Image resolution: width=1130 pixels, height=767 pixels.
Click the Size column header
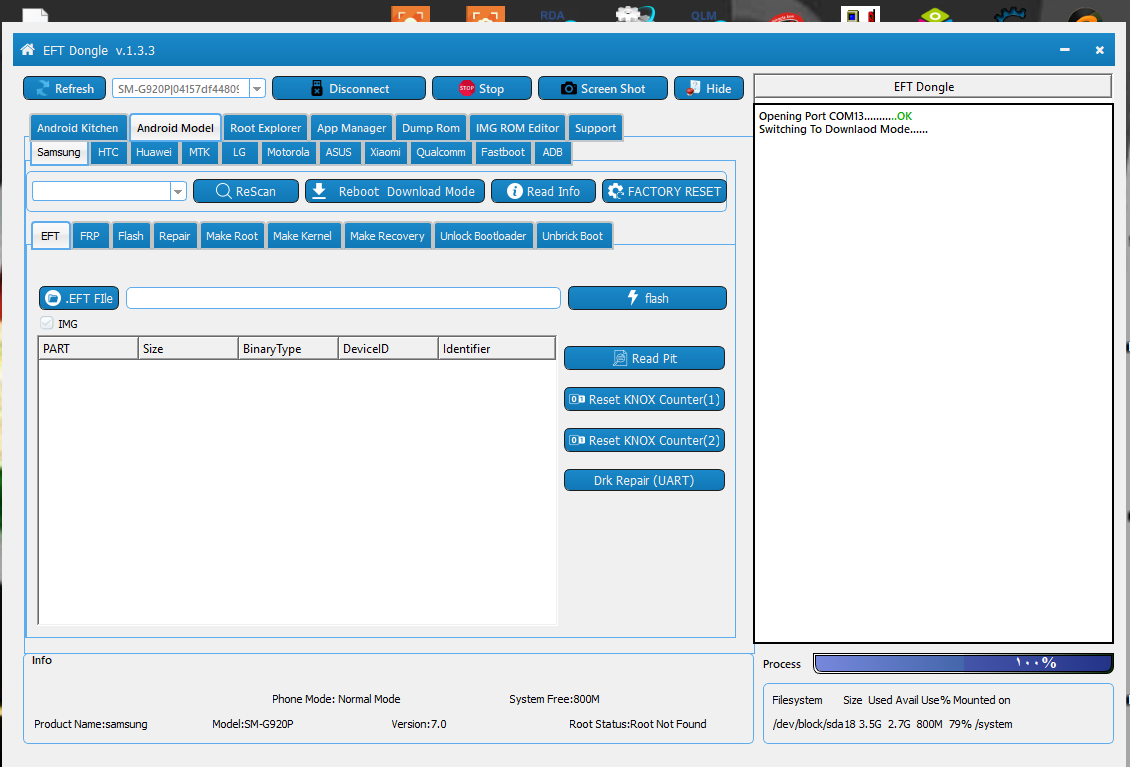(188, 348)
